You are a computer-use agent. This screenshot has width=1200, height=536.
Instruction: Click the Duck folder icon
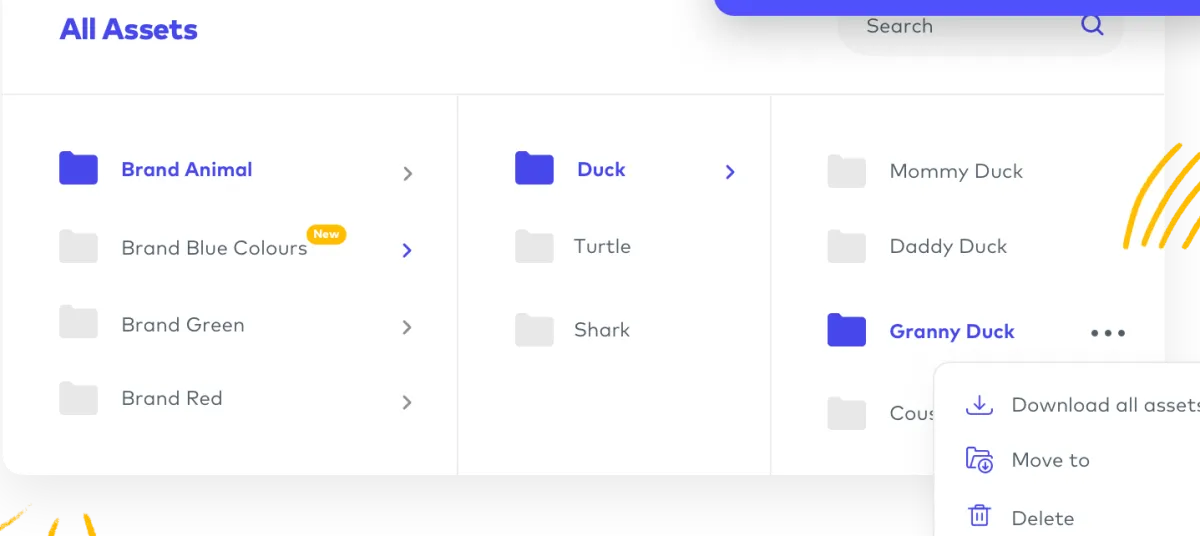pyautogui.click(x=534, y=169)
